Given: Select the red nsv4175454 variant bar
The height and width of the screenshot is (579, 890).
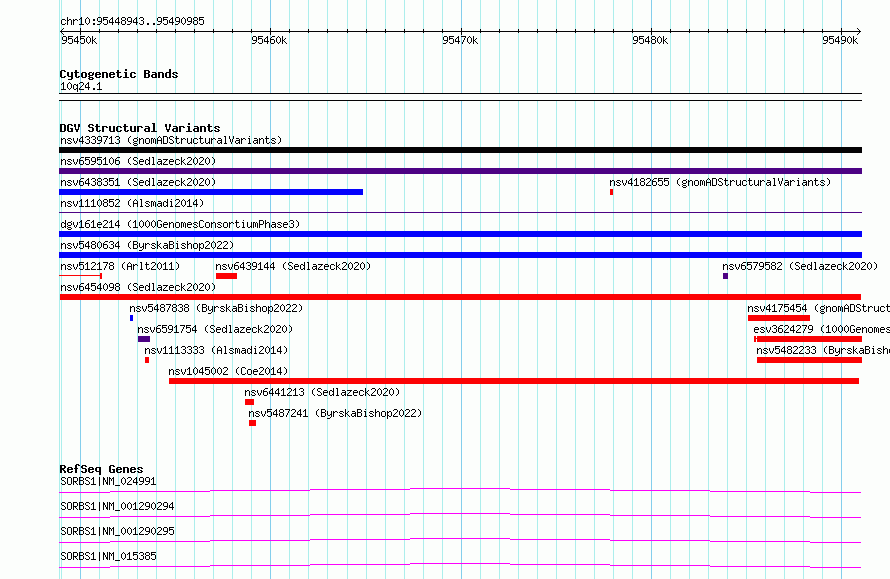Looking at the screenshot, I should point(779,318).
